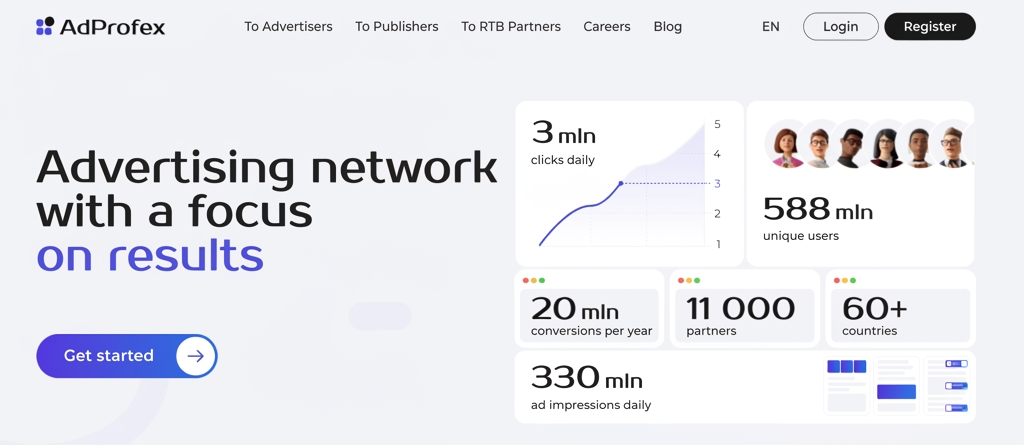Image resolution: width=1024 pixels, height=445 pixels.
Task: Click the Get started button
Action: click(127, 356)
